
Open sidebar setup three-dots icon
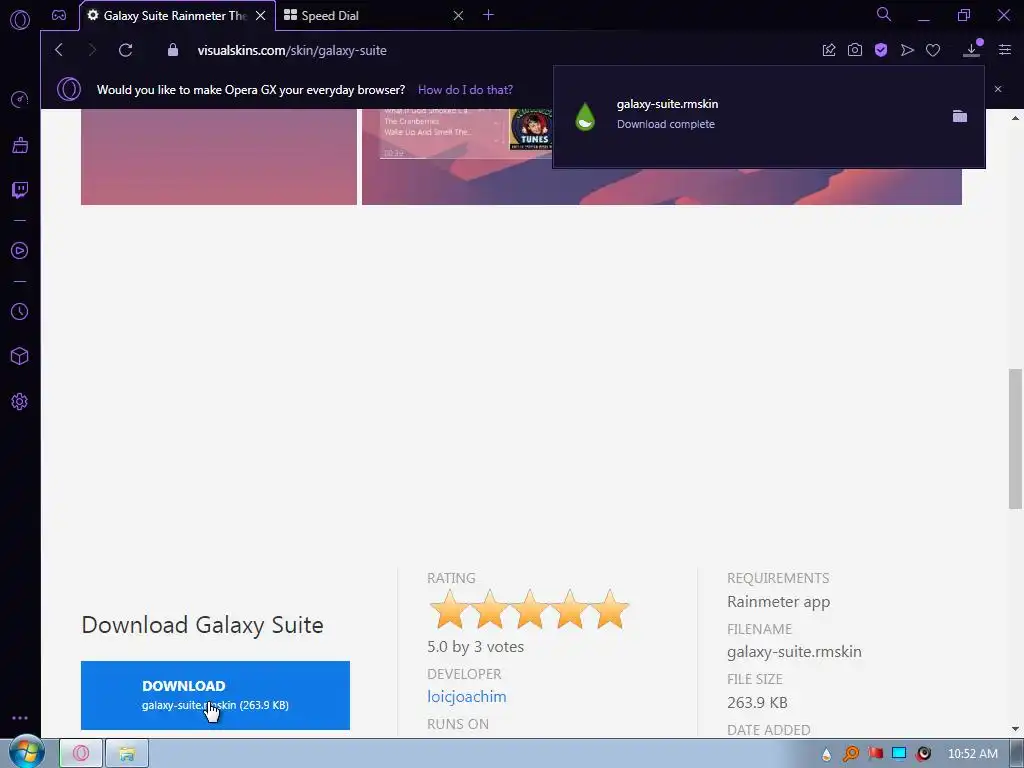[x=20, y=718]
